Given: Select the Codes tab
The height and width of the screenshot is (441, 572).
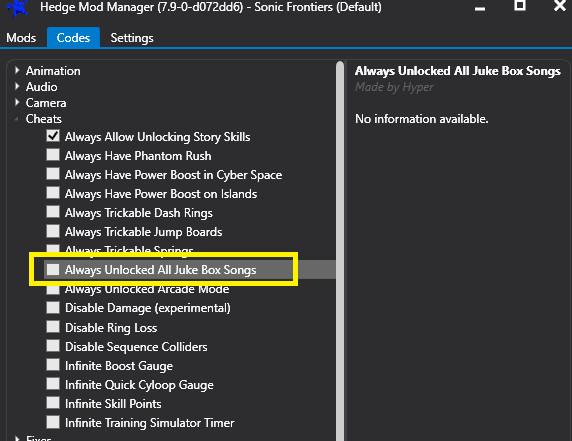Looking at the screenshot, I should [73, 38].
